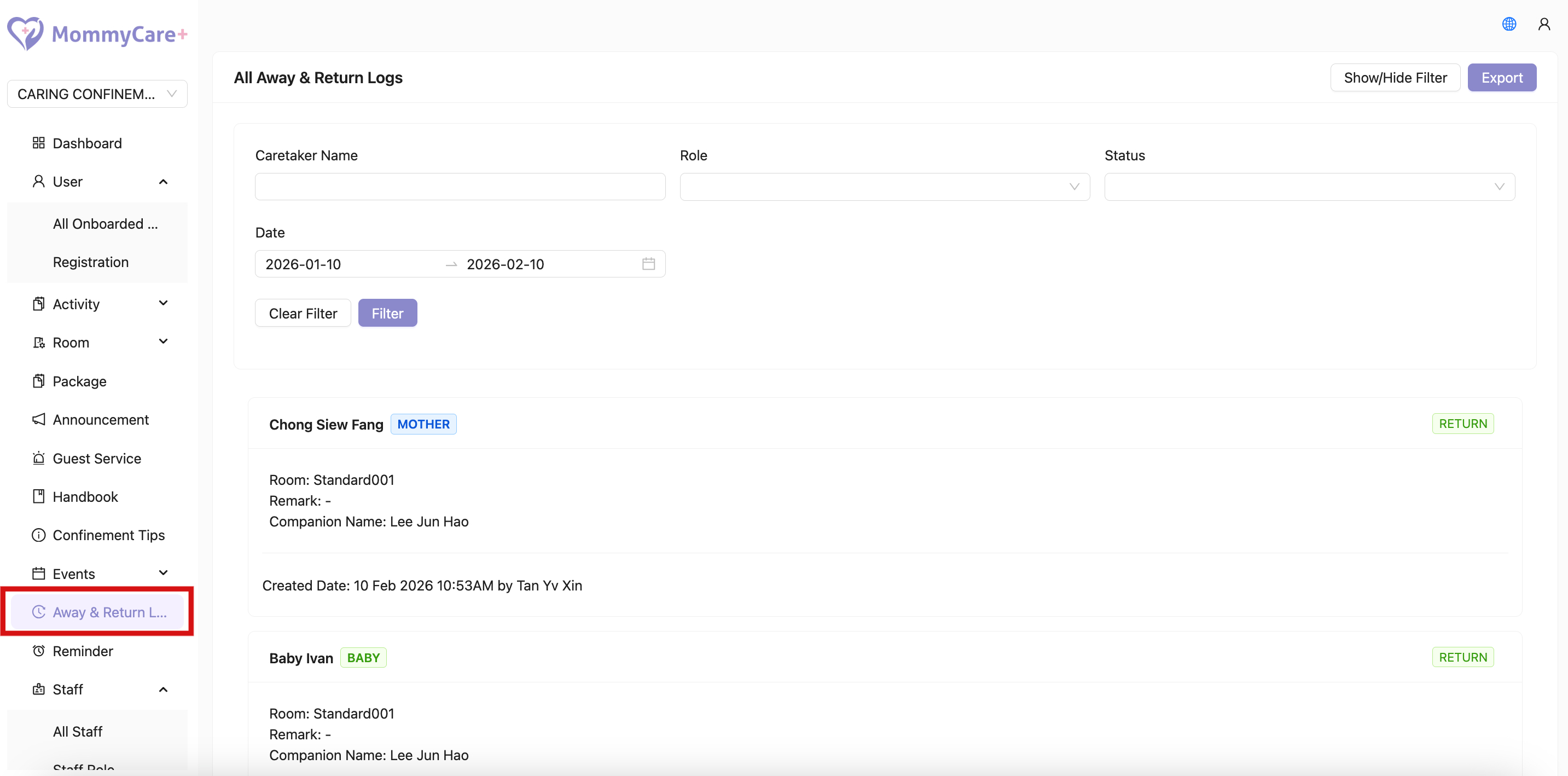Open the Reminder section

point(82,651)
